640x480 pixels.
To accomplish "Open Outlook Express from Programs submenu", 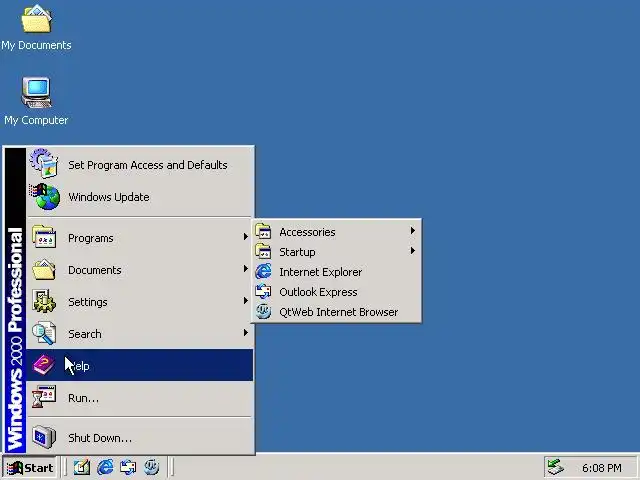I will 337,292.
